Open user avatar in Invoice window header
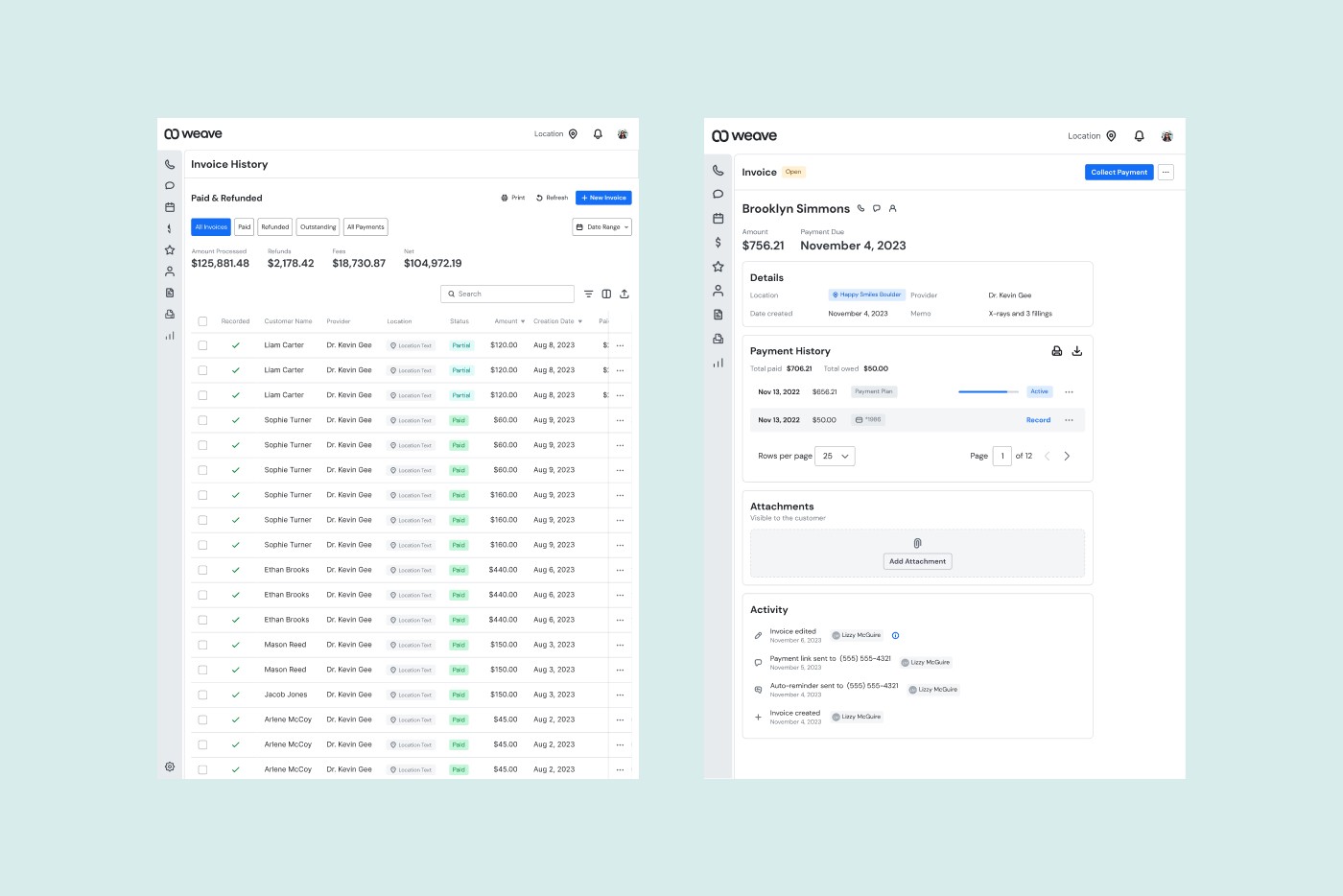The width and height of the screenshot is (1343, 896). click(1166, 136)
